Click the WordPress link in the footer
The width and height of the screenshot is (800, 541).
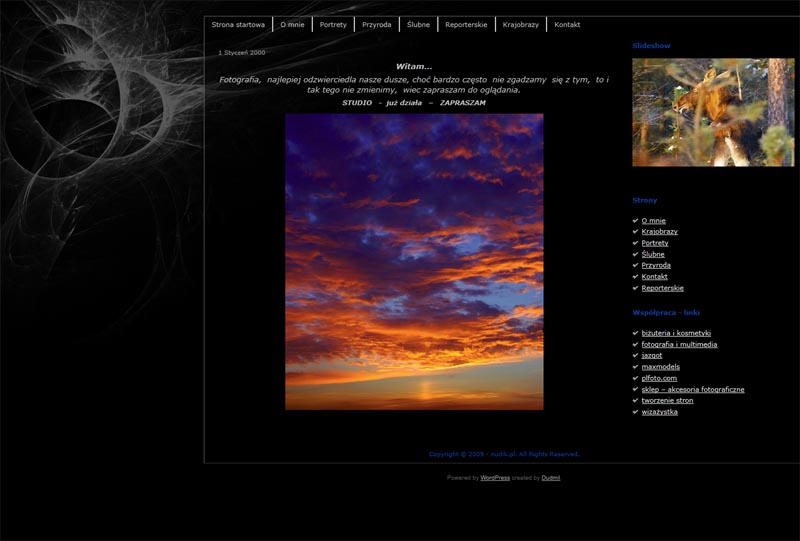(495, 478)
